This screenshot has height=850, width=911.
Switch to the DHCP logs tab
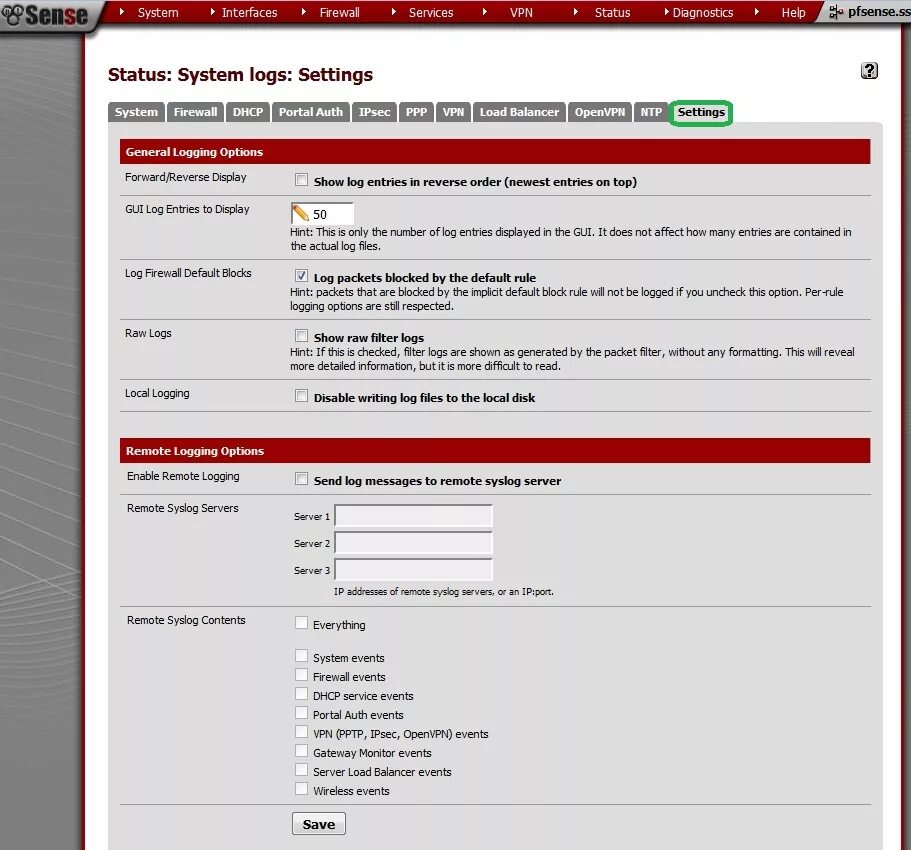[248, 112]
